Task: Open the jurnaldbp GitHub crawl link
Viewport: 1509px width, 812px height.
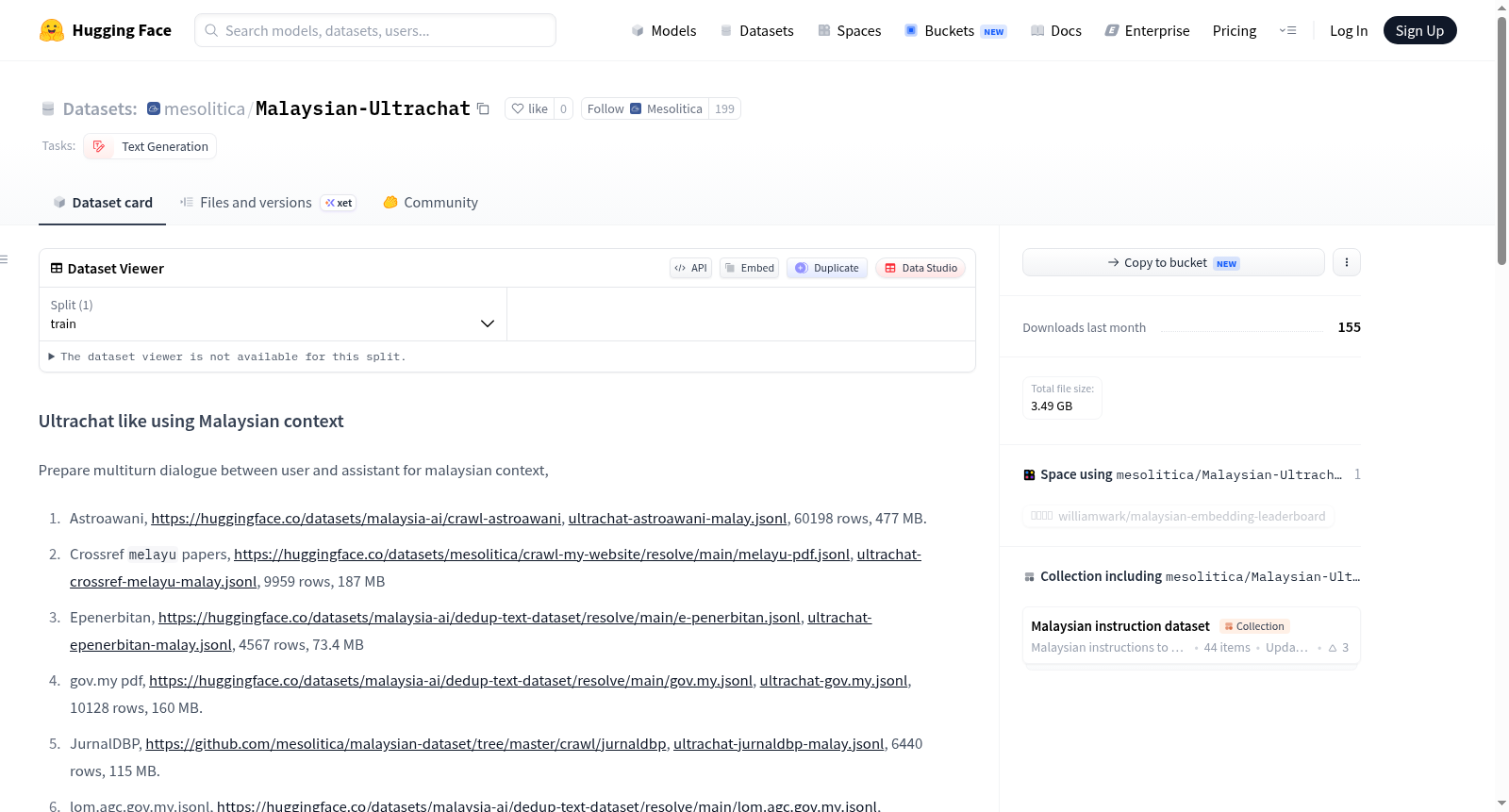Action: point(406,743)
